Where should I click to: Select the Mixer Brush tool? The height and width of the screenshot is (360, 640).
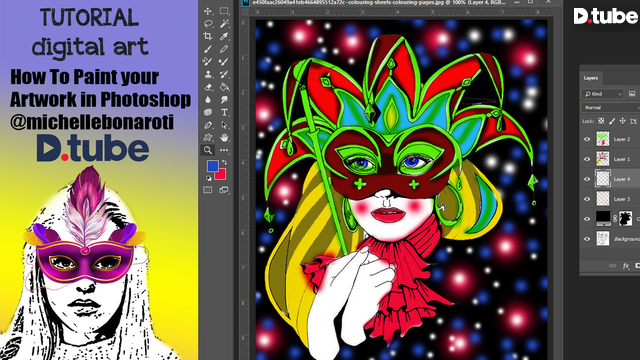point(224,62)
